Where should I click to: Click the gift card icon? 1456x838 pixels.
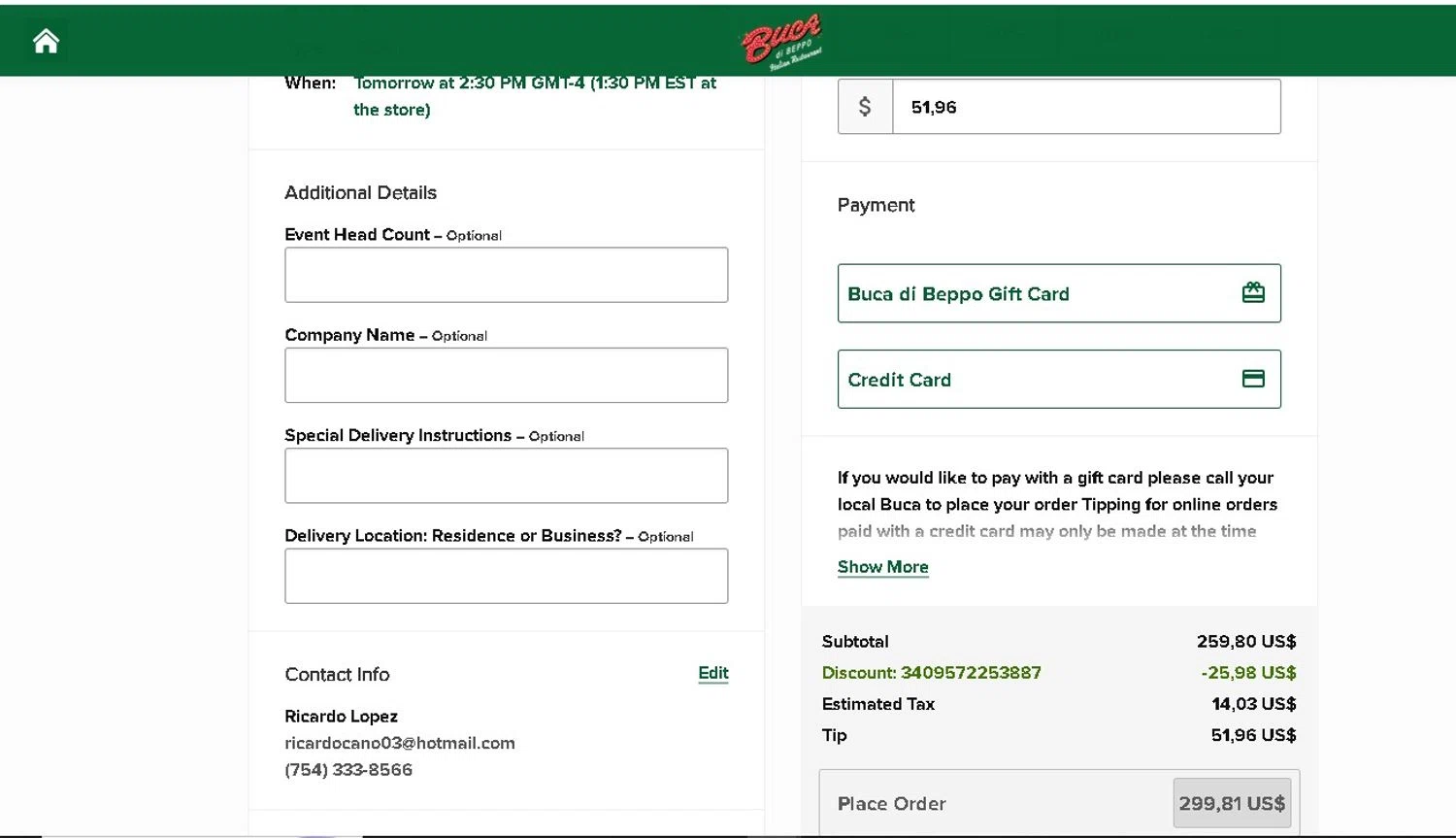point(1253,292)
